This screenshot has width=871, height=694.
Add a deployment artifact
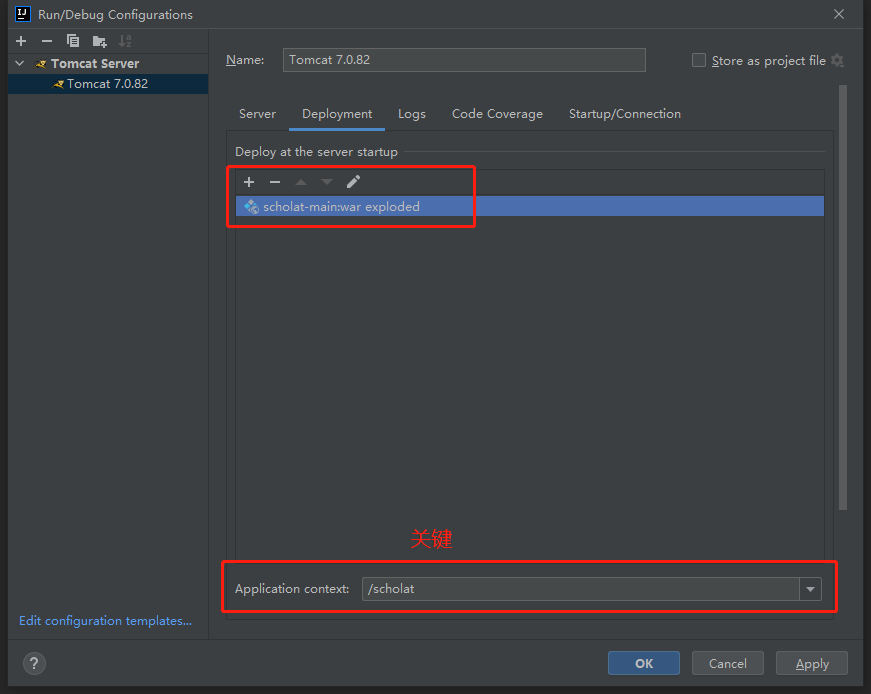pyautogui.click(x=249, y=182)
